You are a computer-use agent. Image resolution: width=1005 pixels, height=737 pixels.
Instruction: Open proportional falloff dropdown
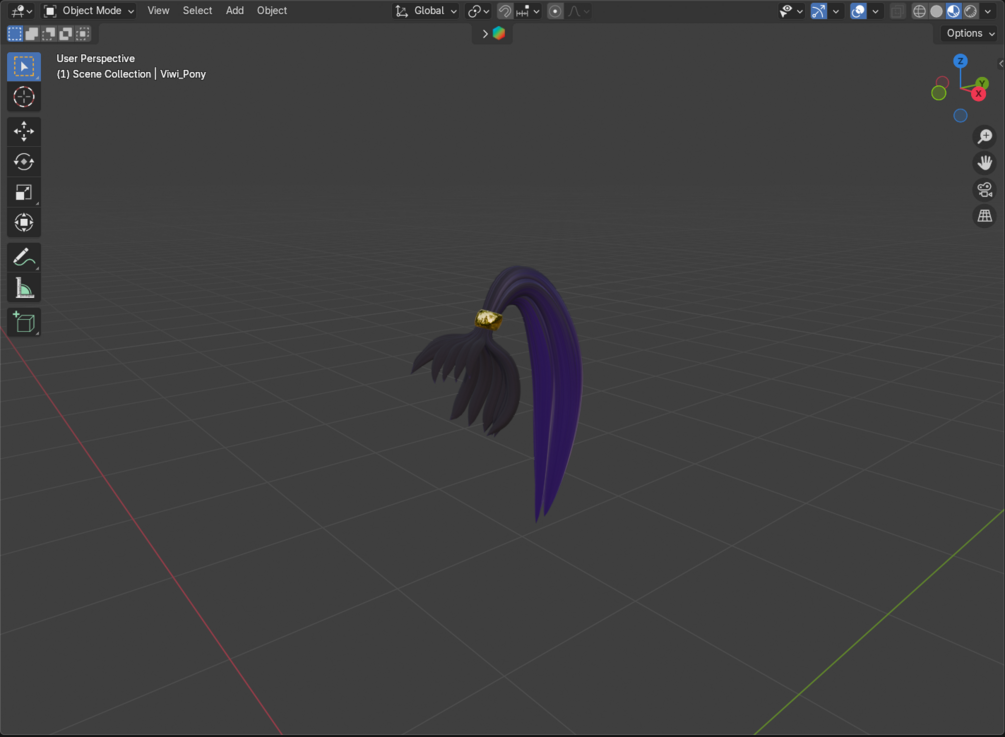pyautogui.click(x=578, y=11)
